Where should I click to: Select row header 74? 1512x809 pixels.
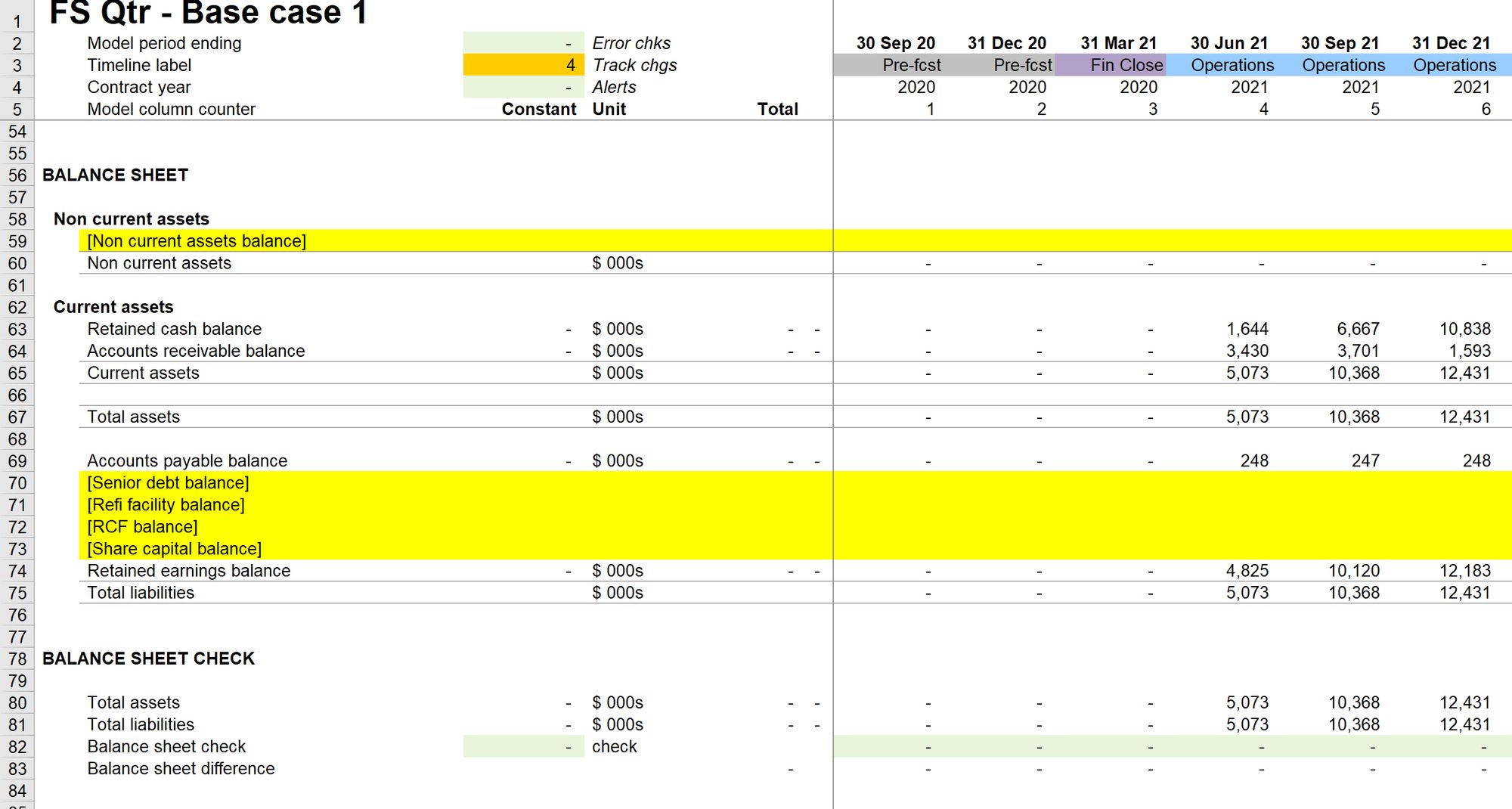[17, 571]
